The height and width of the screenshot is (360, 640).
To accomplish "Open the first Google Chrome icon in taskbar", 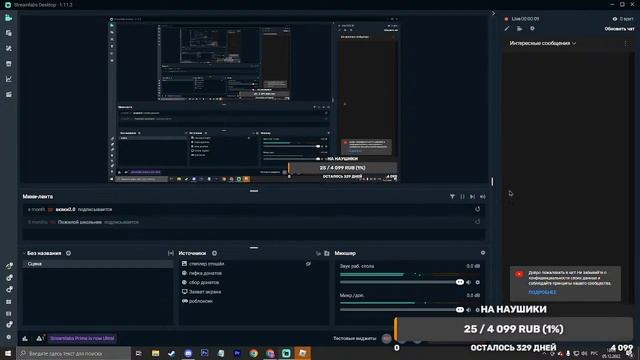I will click(253, 353).
